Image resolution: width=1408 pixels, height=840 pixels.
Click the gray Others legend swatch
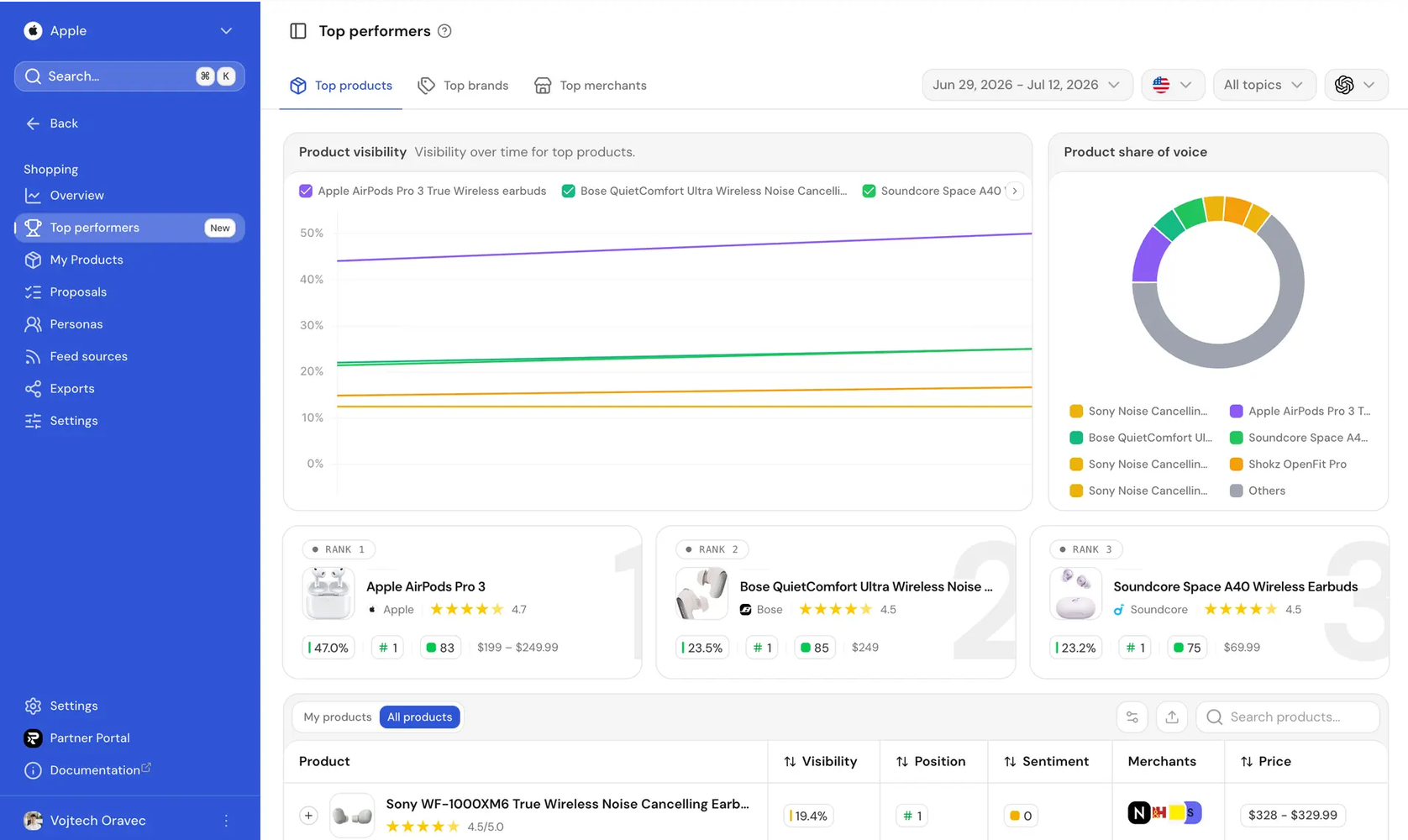click(1237, 491)
